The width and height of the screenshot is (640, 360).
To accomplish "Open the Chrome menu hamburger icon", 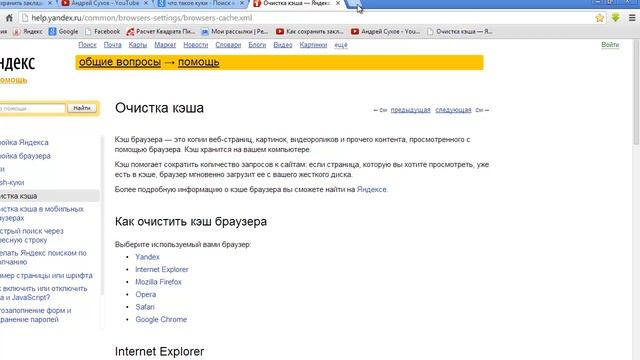I will click(x=632, y=18).
